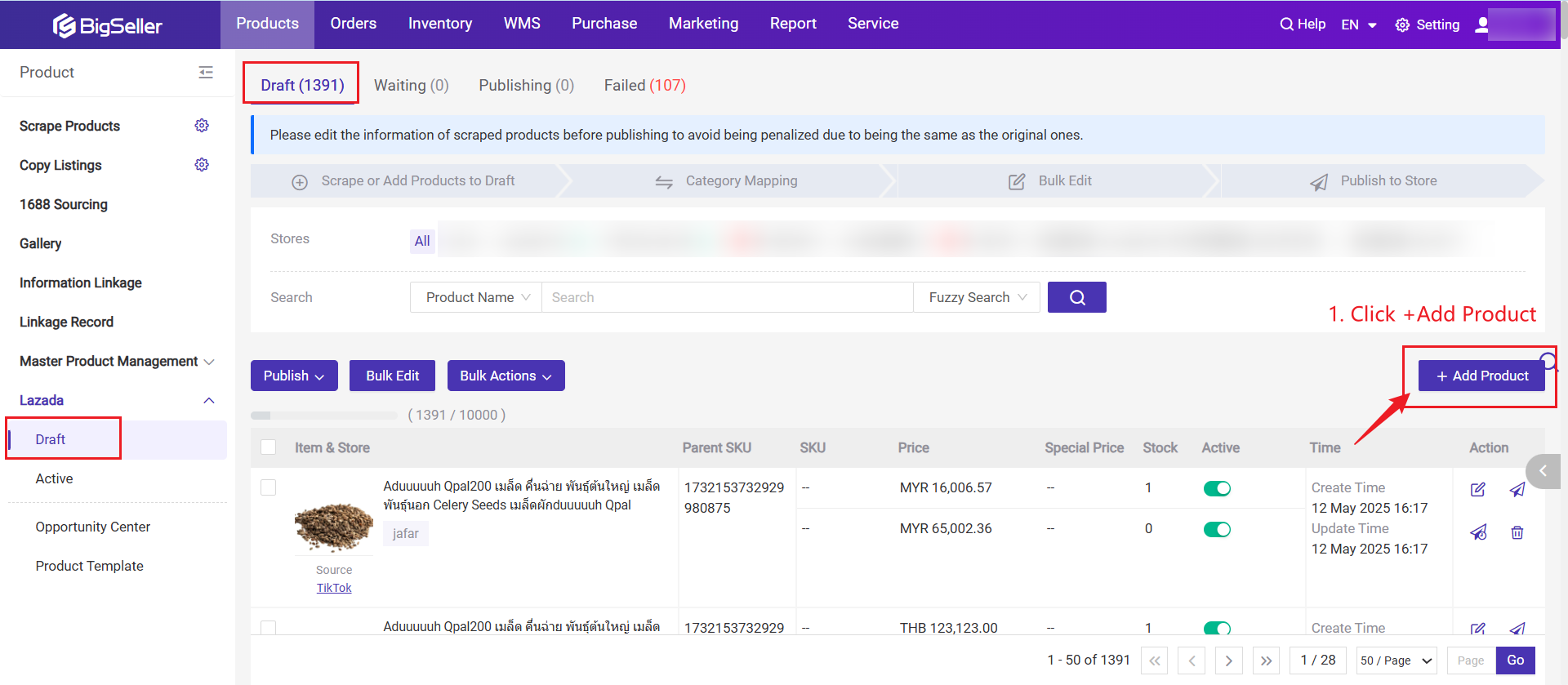Click the search magnifier button
Image resolution: width=1568 pixels, height=685 pixels.
pos(1076,297)
